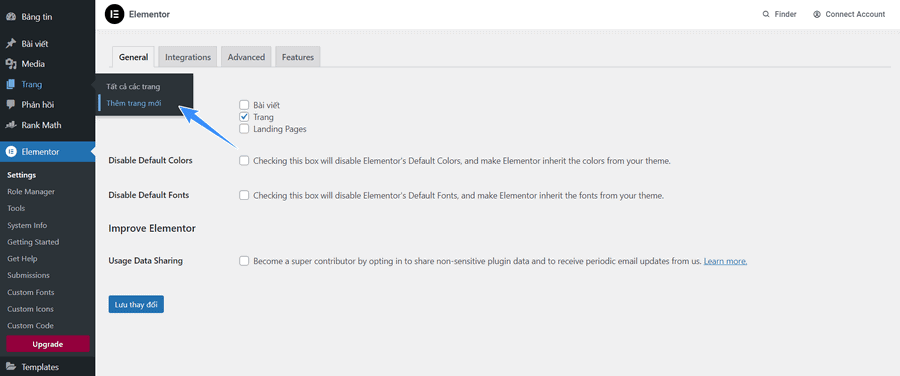Screen dimensions: 900x376
Task: Open Bảng tin dashboard icon
Action: 10,17
